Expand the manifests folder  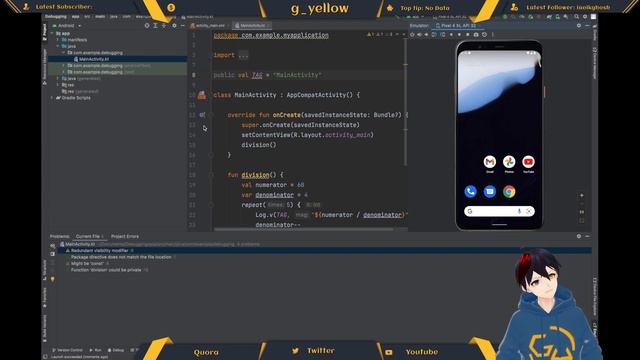click(58, 40)
